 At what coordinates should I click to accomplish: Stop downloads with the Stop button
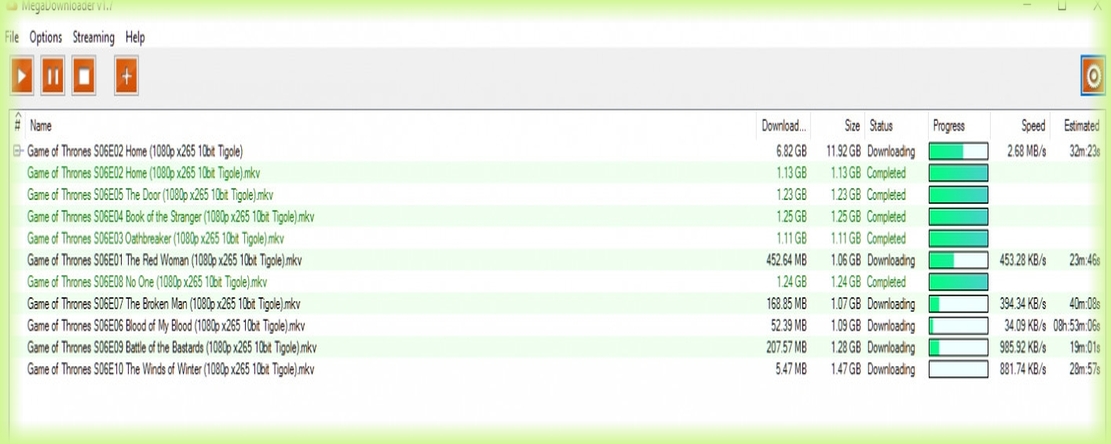tap(84, 76)
